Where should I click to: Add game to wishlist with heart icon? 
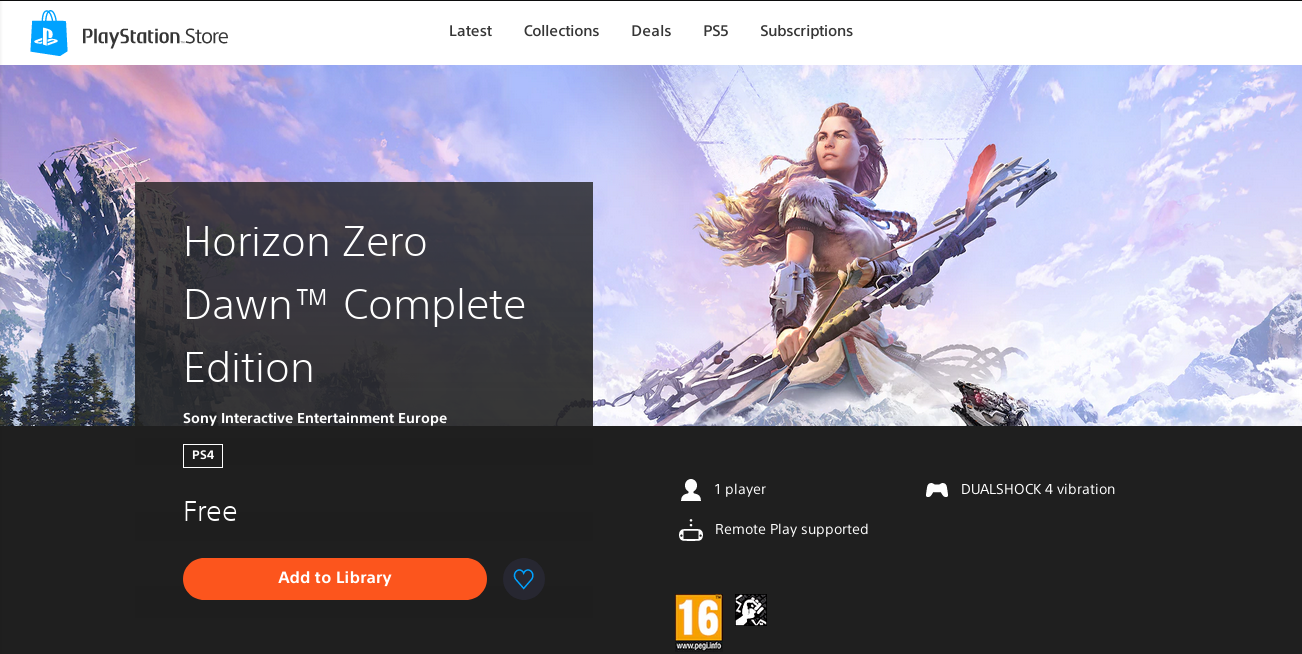(x=524, y=579)
